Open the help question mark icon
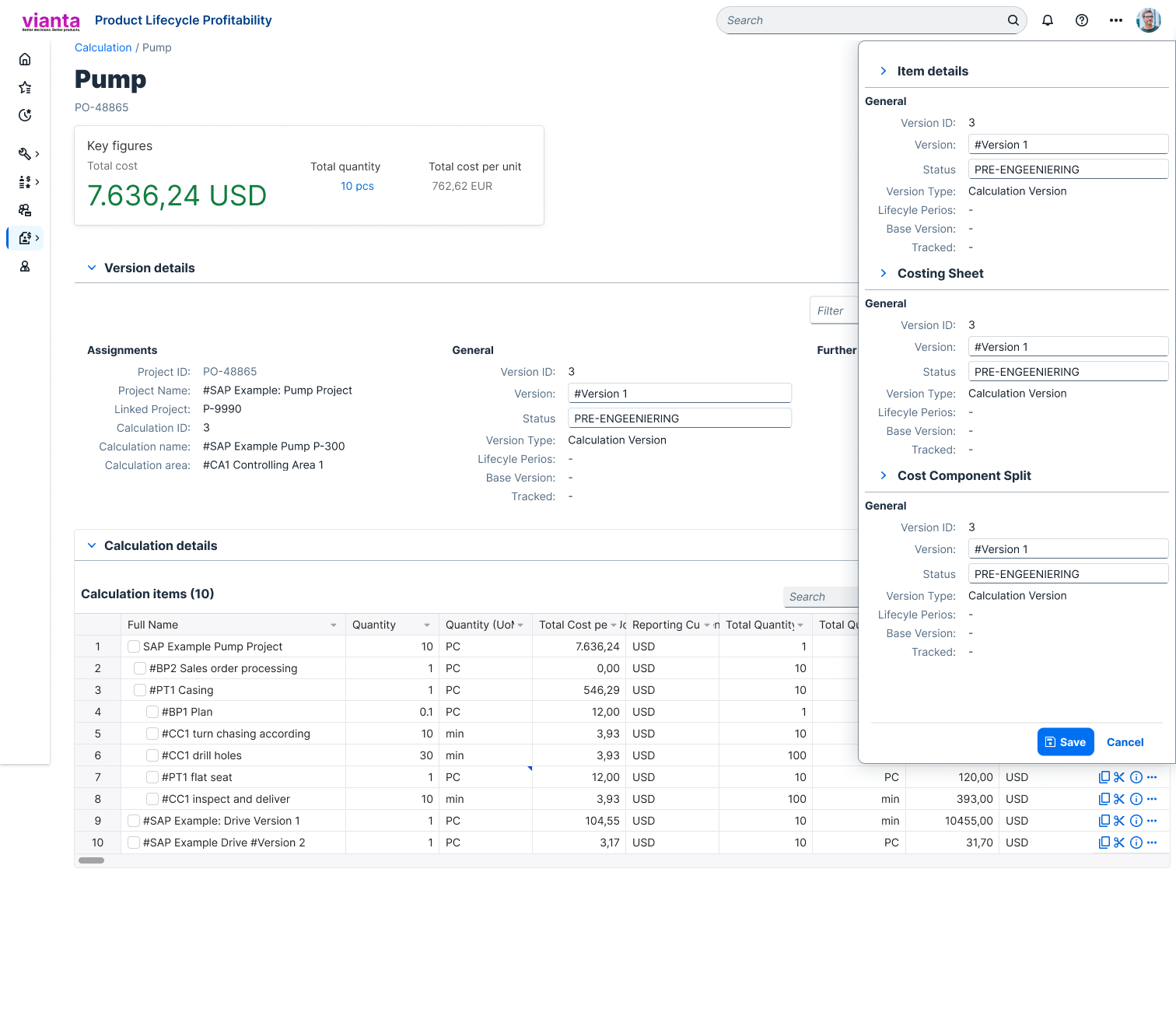The height and width of the screenshot is (1030, 1176). (x=1082, y=20)
